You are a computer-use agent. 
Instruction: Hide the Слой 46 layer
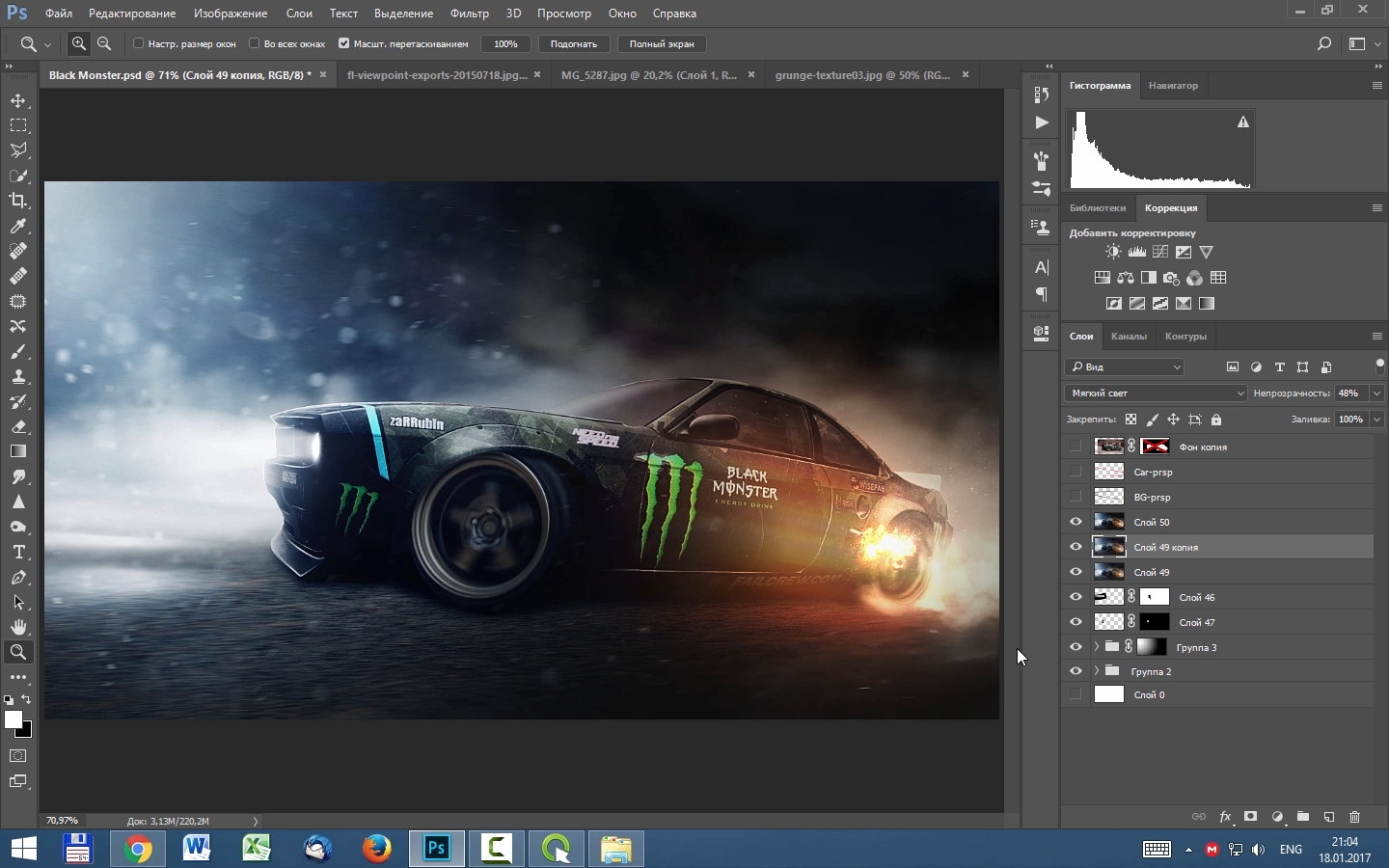tap(1076, 597)
